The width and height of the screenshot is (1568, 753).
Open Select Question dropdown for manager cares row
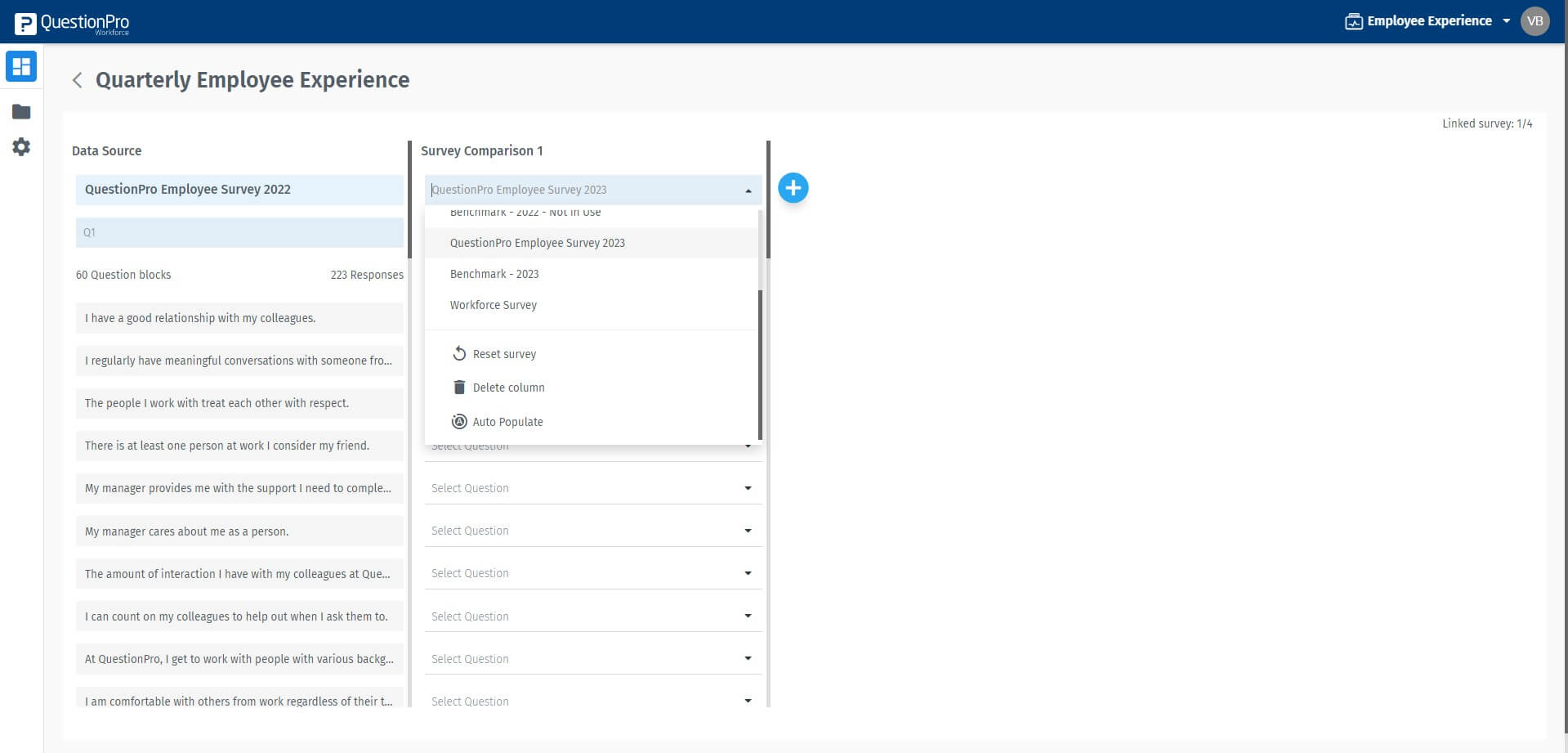[592, 531]
